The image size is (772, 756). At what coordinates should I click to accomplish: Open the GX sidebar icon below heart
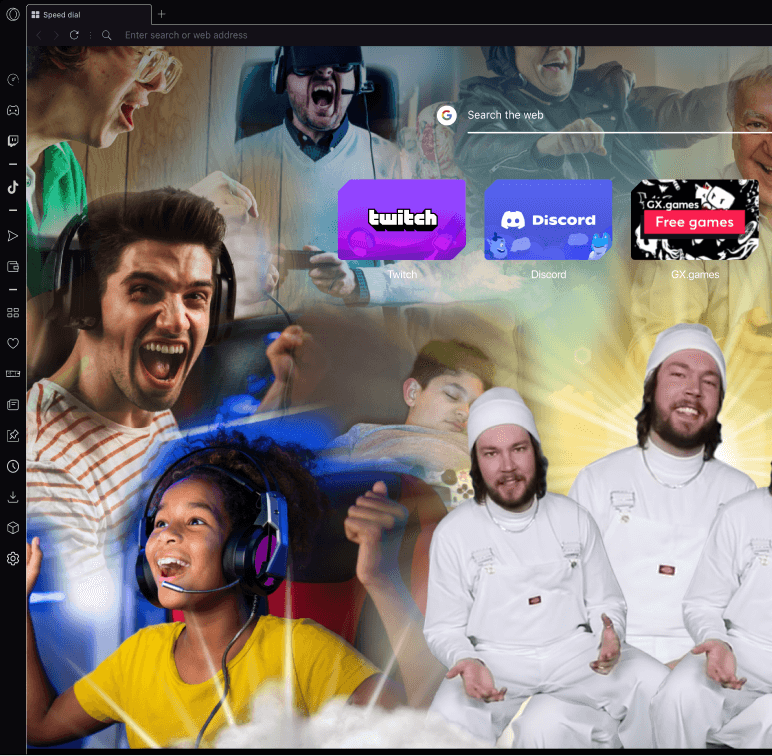click(13, 374)
